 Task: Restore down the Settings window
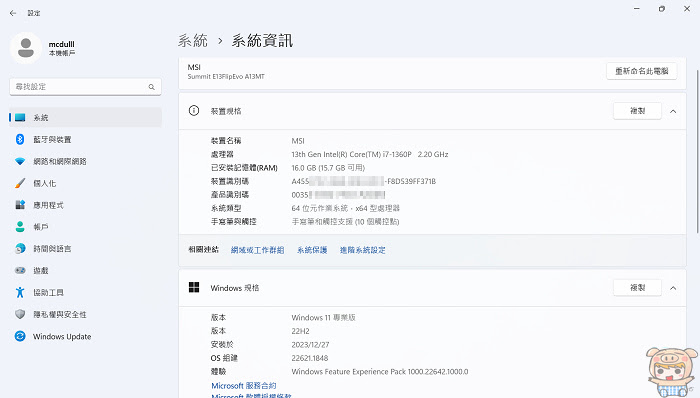662,8
